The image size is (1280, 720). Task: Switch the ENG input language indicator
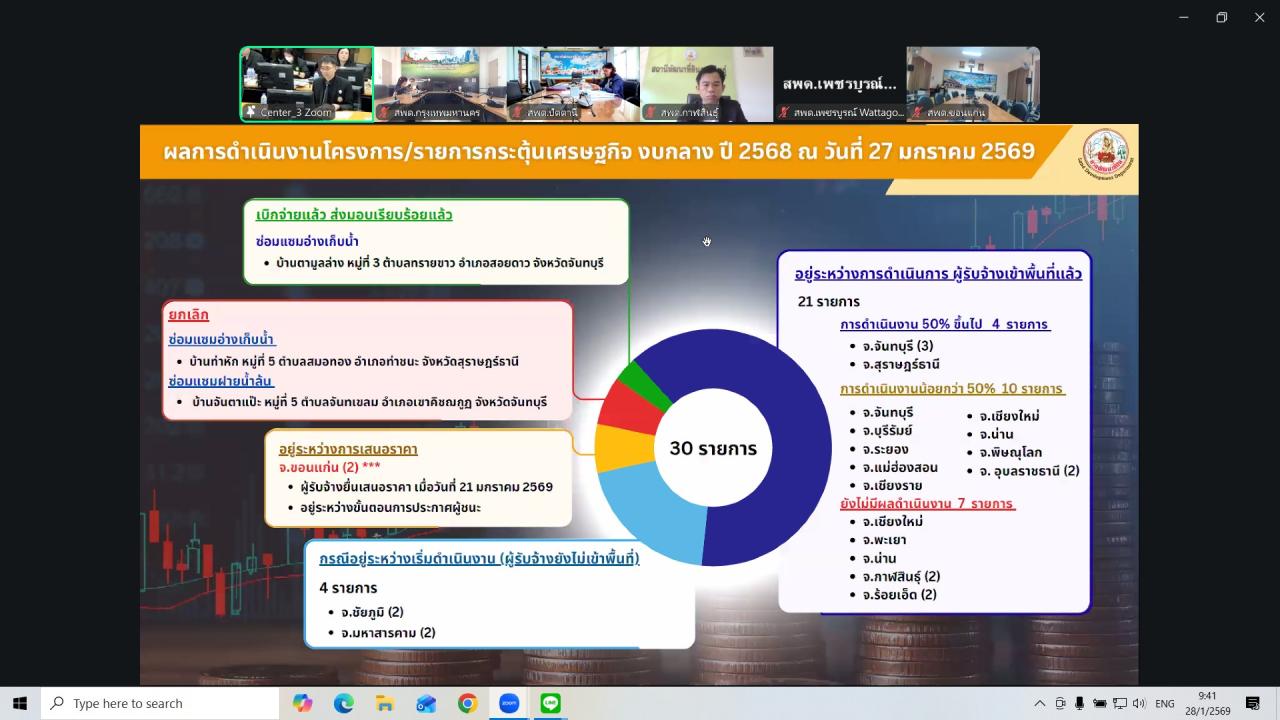click(x=1165, y=703)
